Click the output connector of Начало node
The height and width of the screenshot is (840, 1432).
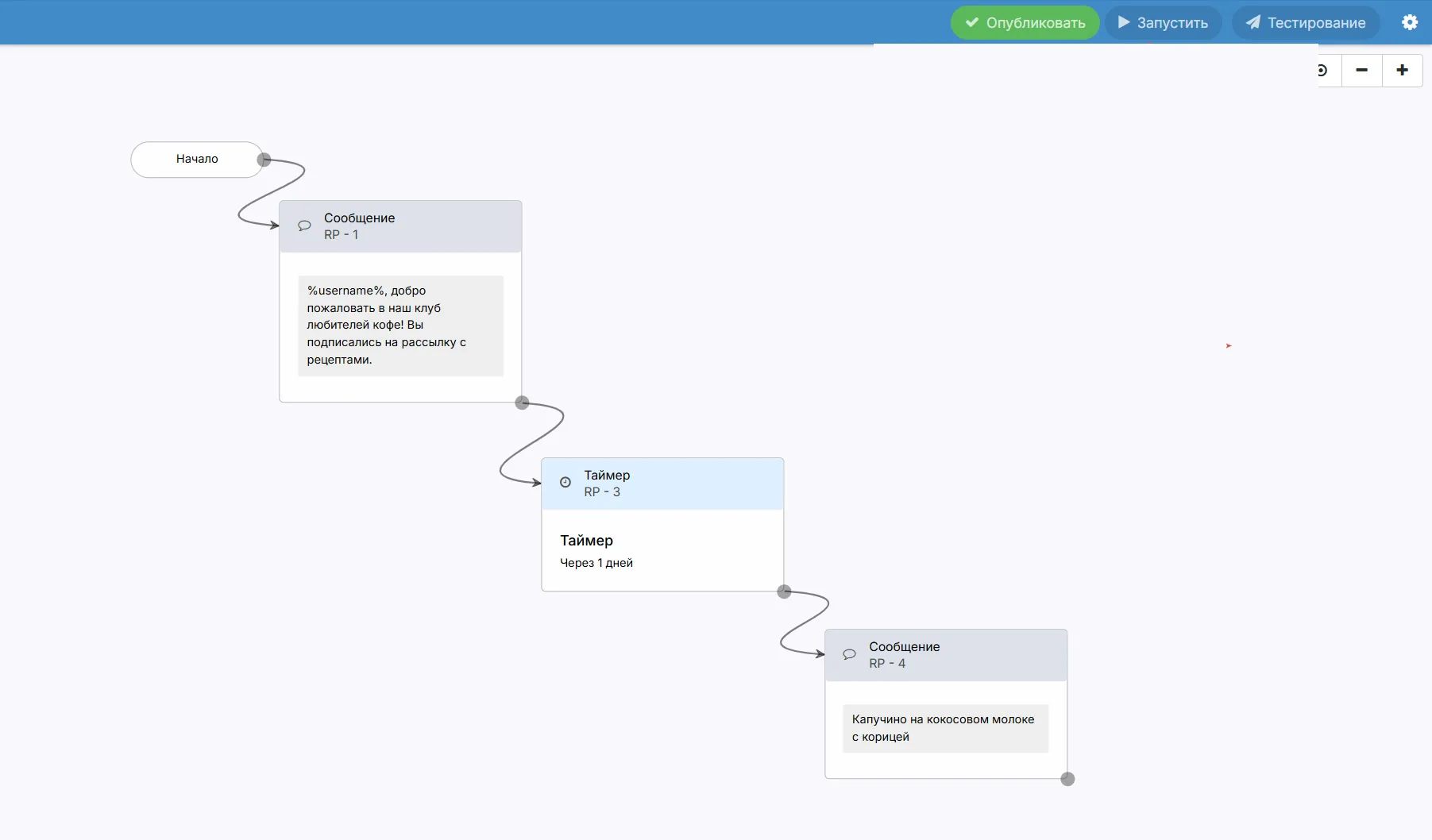pyautogui.click(x=264, y=160)
